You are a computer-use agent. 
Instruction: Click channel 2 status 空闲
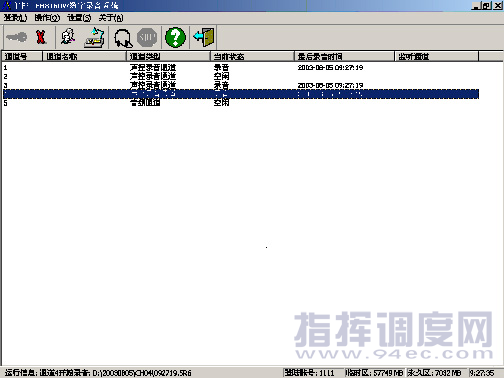pos(221,76)
